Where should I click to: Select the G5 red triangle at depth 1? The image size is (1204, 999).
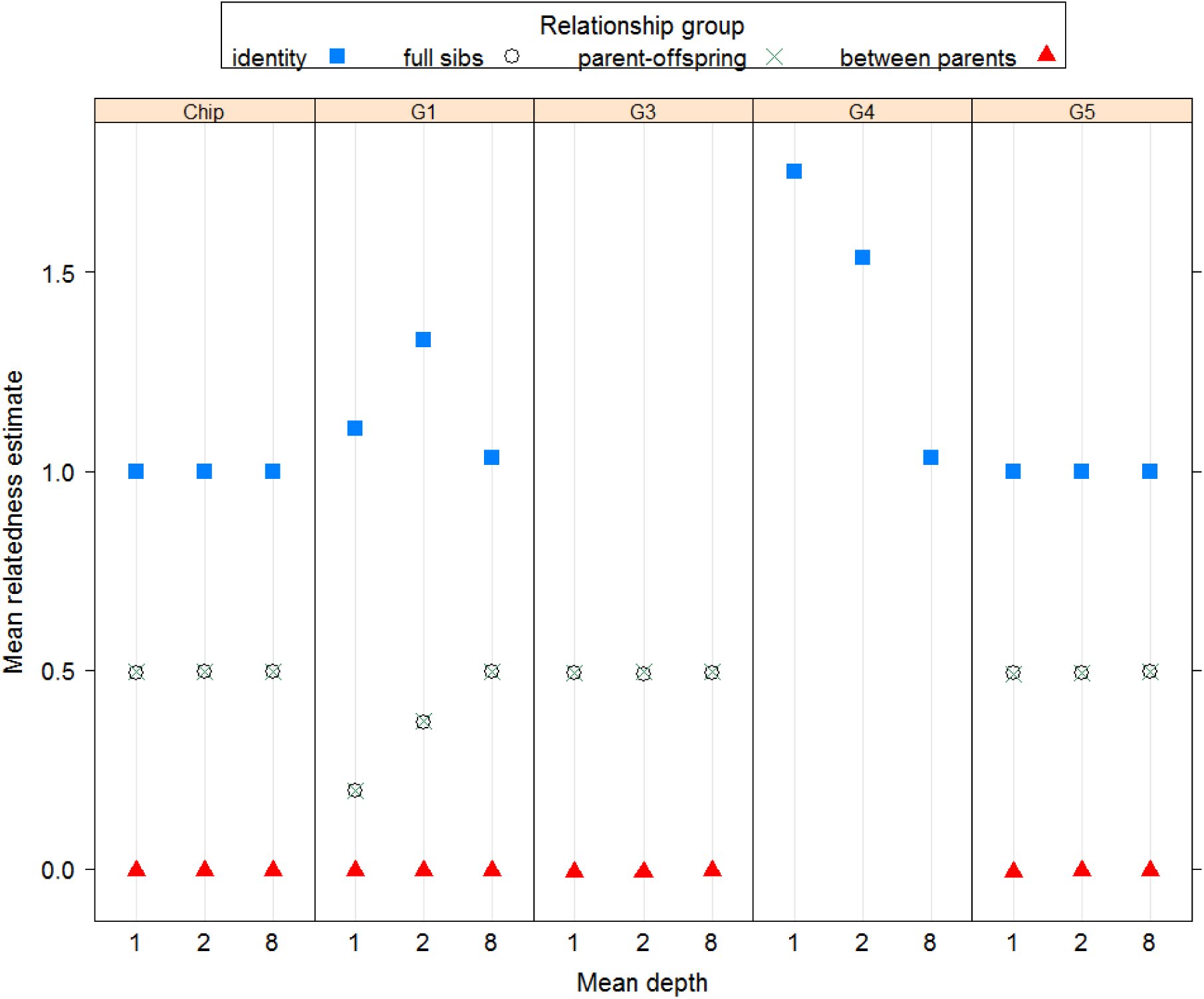pyautogui.click(x=1013, y=870)
